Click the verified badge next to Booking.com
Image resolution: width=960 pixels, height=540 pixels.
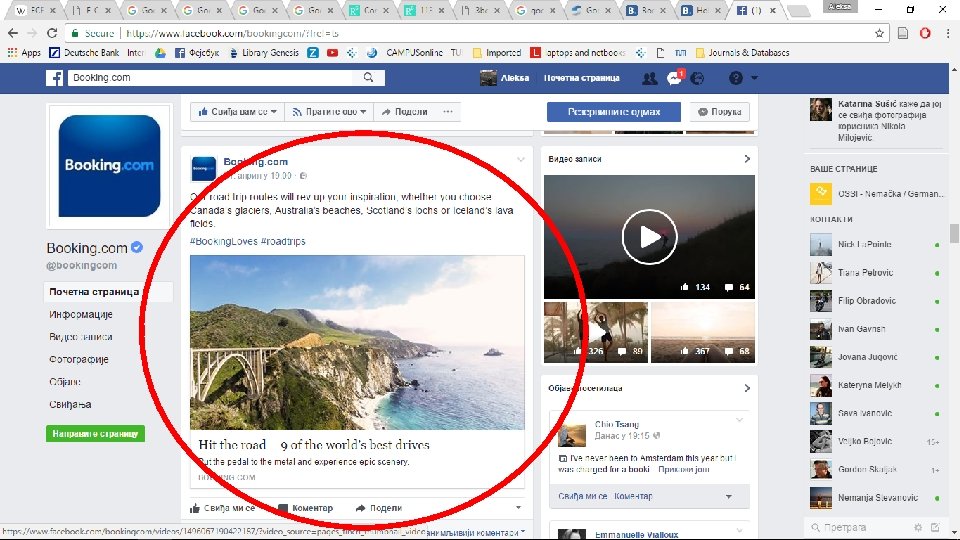click(137, 247)
